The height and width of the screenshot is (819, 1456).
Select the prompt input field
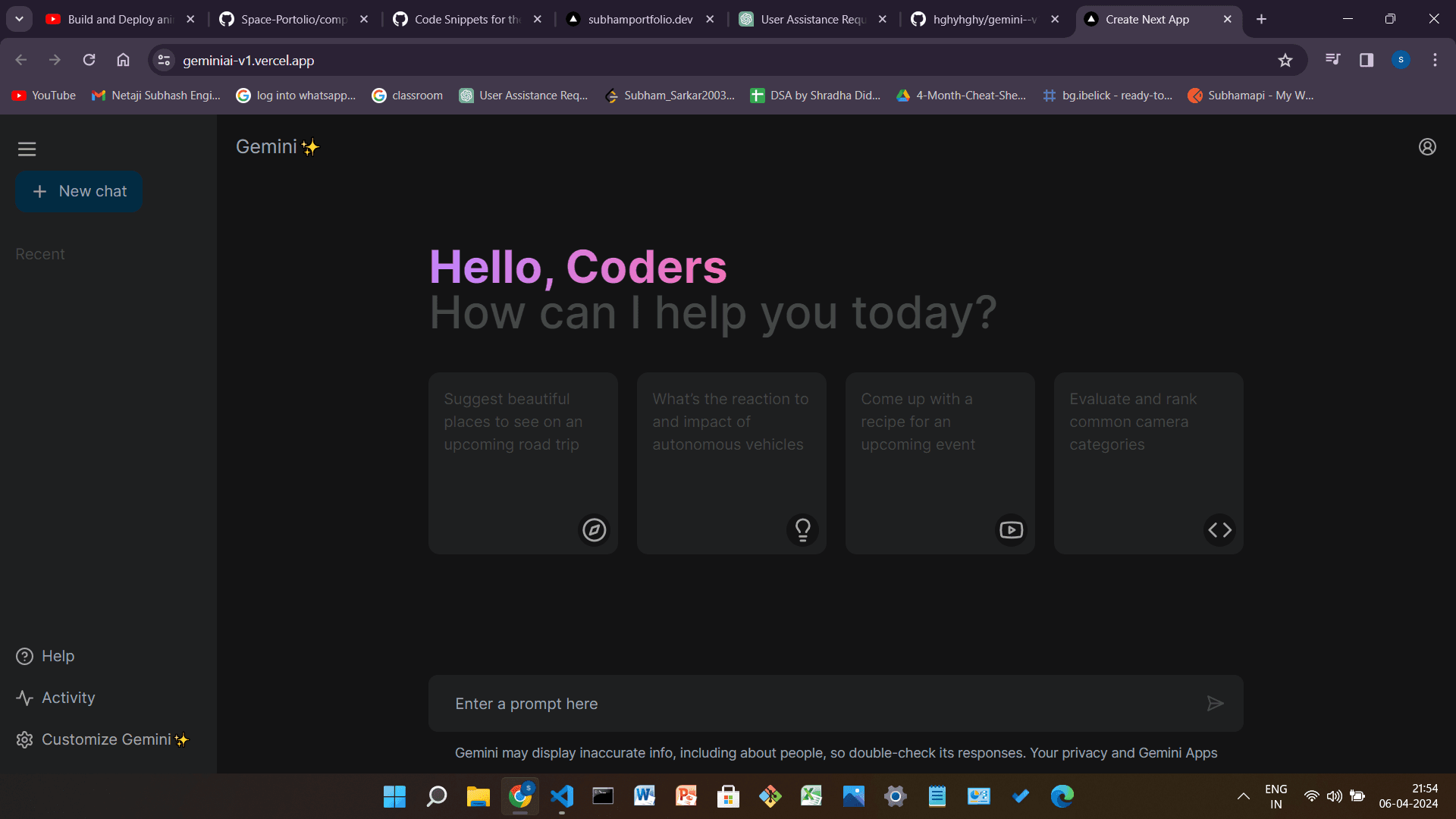pos(836,703)
